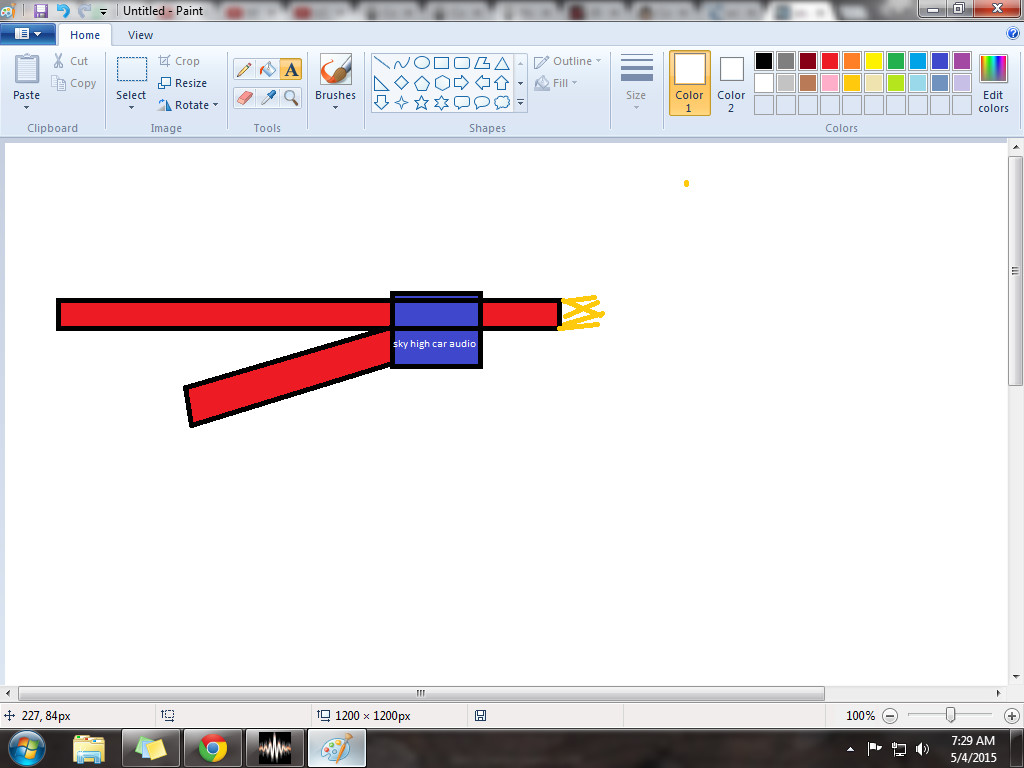Choose the Rounded rectangle shape
The width and height of the screenshot is (1024, 768).
[462, 63]
